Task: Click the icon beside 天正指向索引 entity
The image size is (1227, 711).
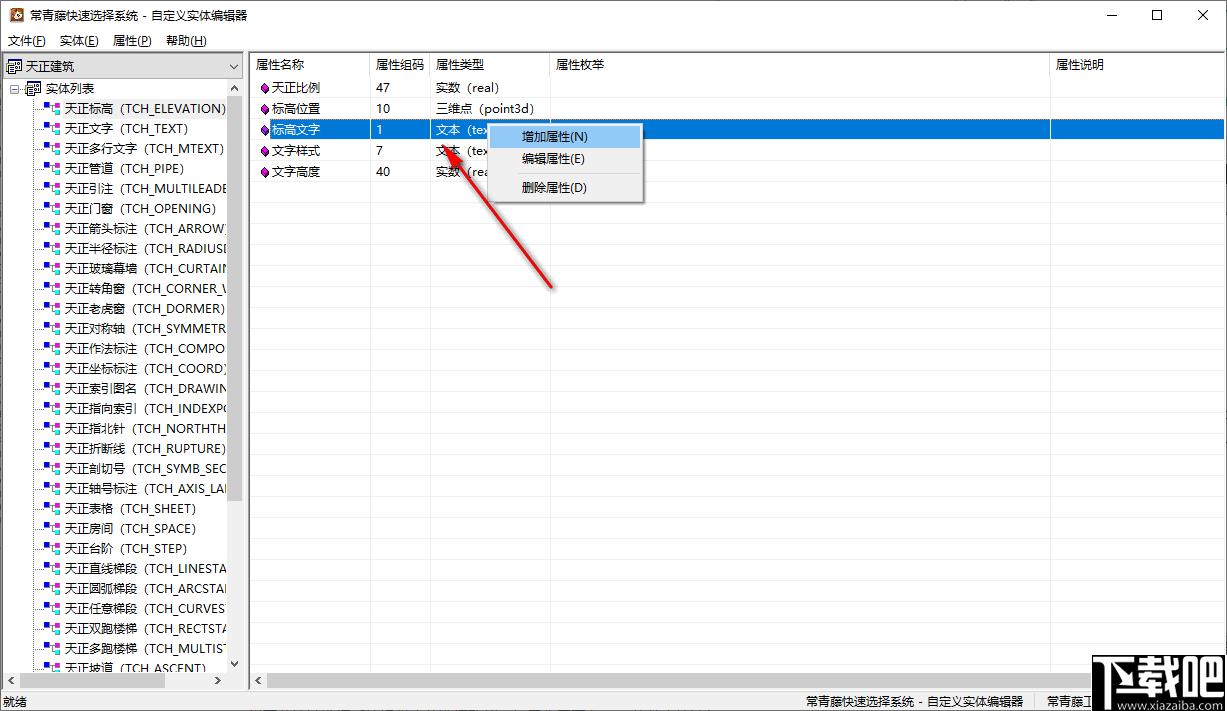Action: pos(52,408)
